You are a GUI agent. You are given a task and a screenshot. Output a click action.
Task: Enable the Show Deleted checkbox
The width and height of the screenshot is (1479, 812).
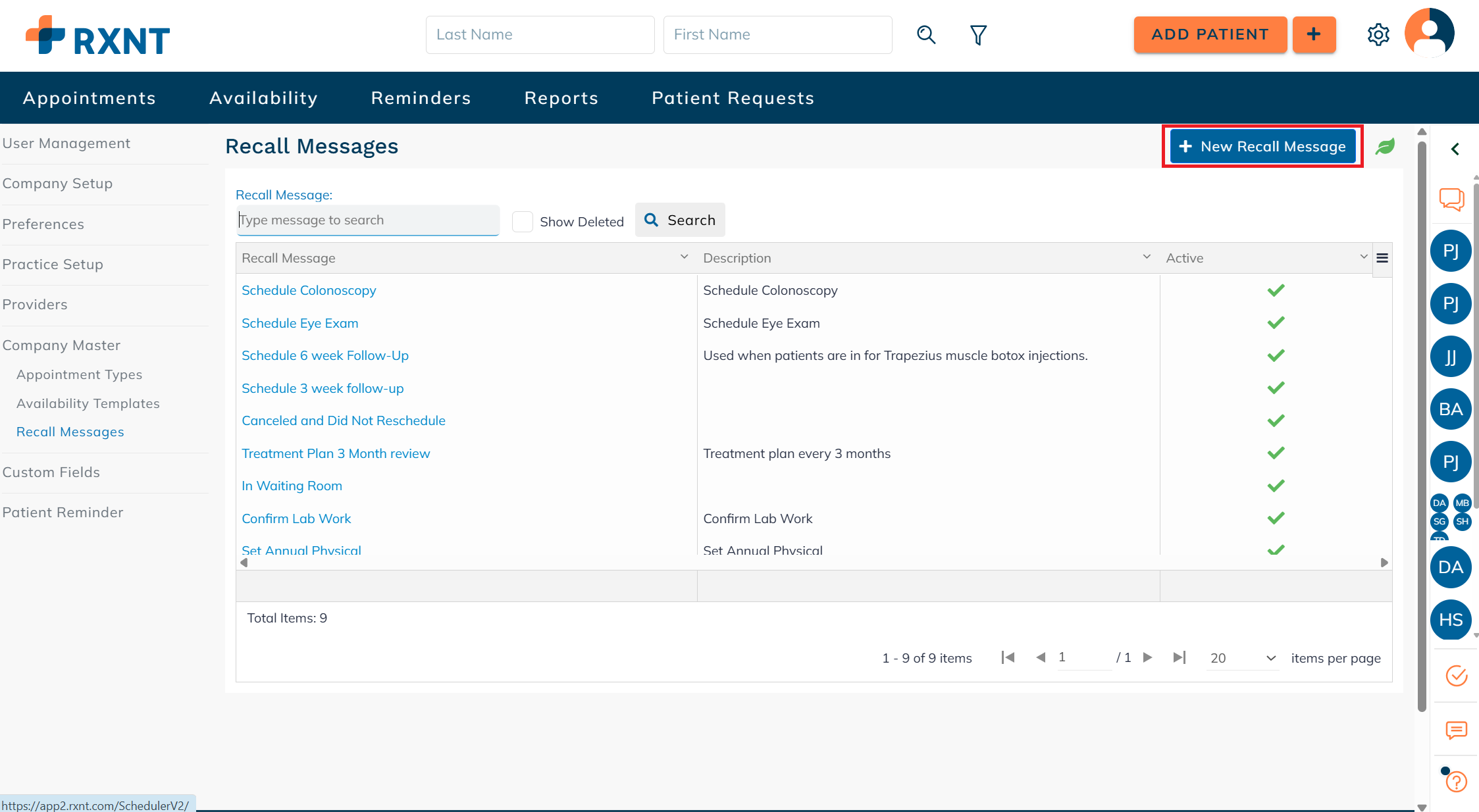pos(523,222)
